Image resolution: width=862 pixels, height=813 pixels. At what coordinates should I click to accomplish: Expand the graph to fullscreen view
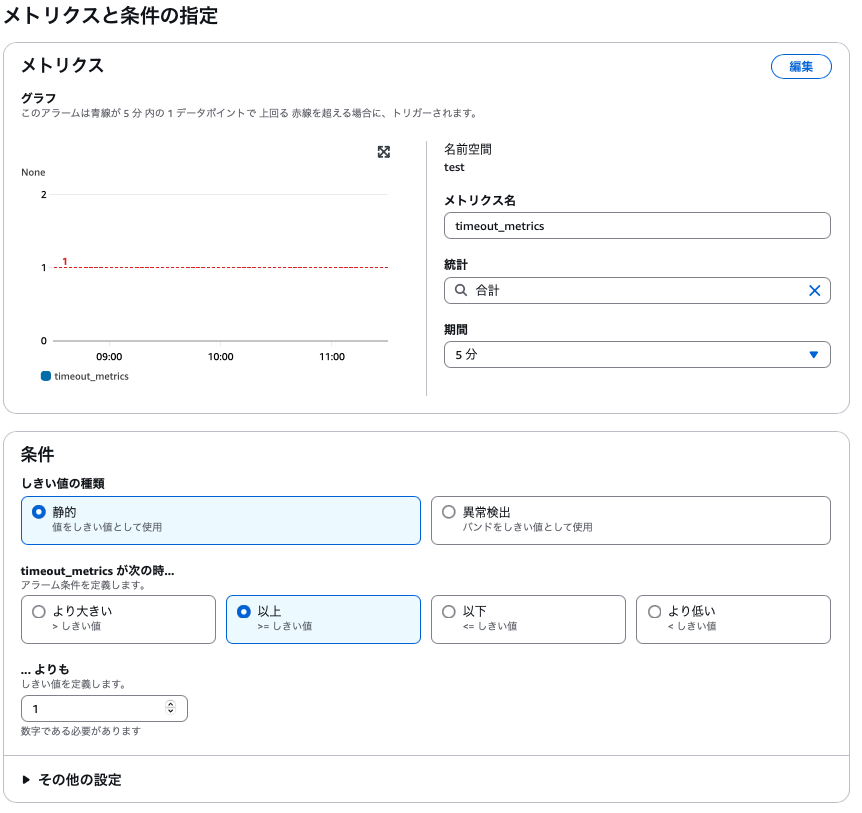pos(384,152)
